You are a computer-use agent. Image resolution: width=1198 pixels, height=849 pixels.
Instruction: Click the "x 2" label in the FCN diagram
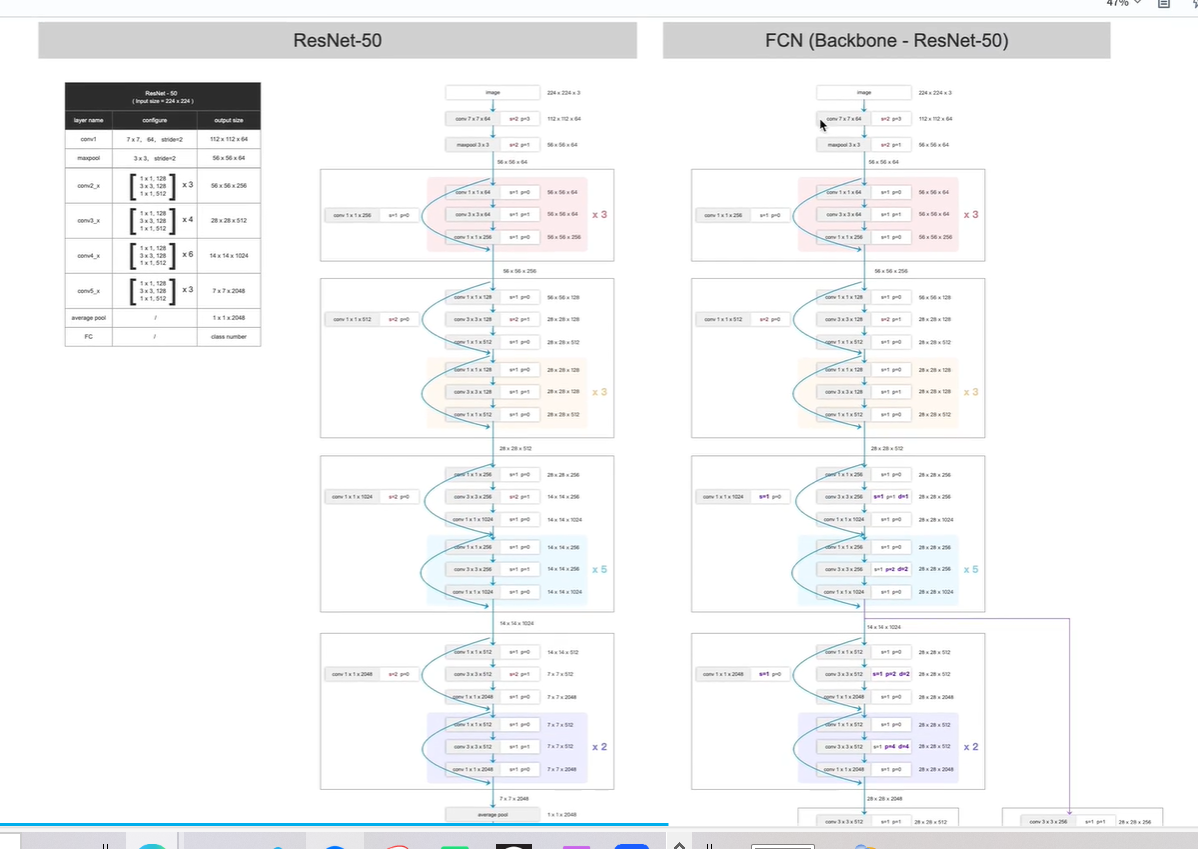(x=970, y=747)
